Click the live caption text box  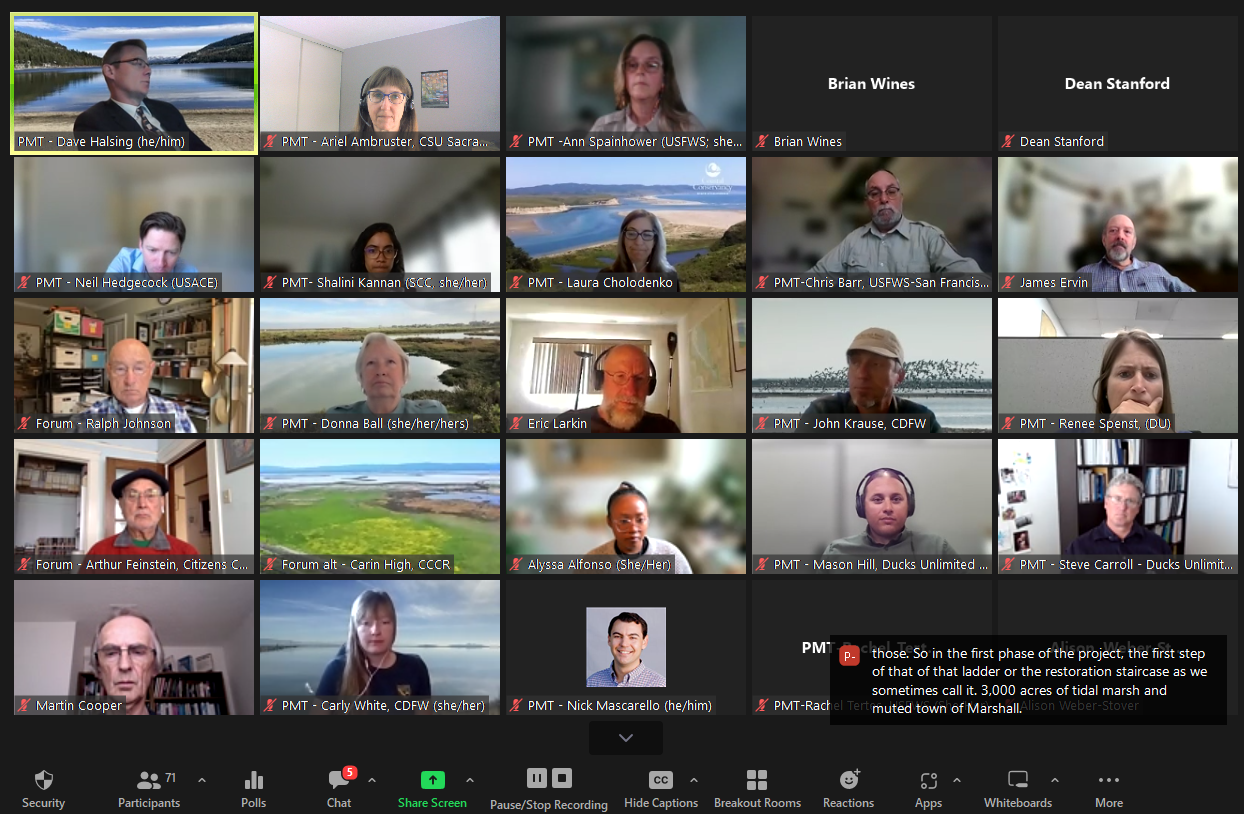click(1028, 680)
